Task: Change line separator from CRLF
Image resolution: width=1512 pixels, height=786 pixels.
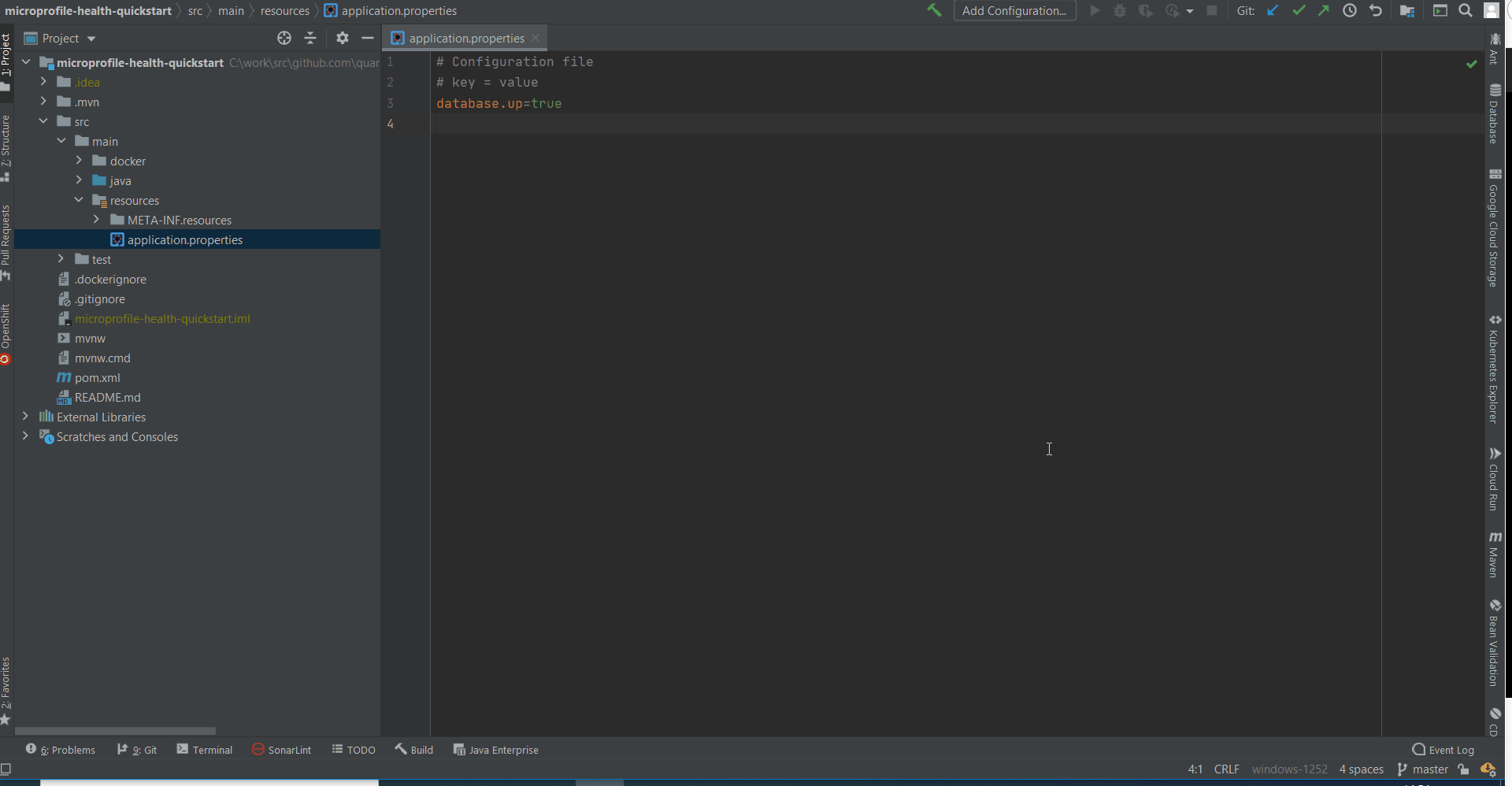Action: (1228, 769)
